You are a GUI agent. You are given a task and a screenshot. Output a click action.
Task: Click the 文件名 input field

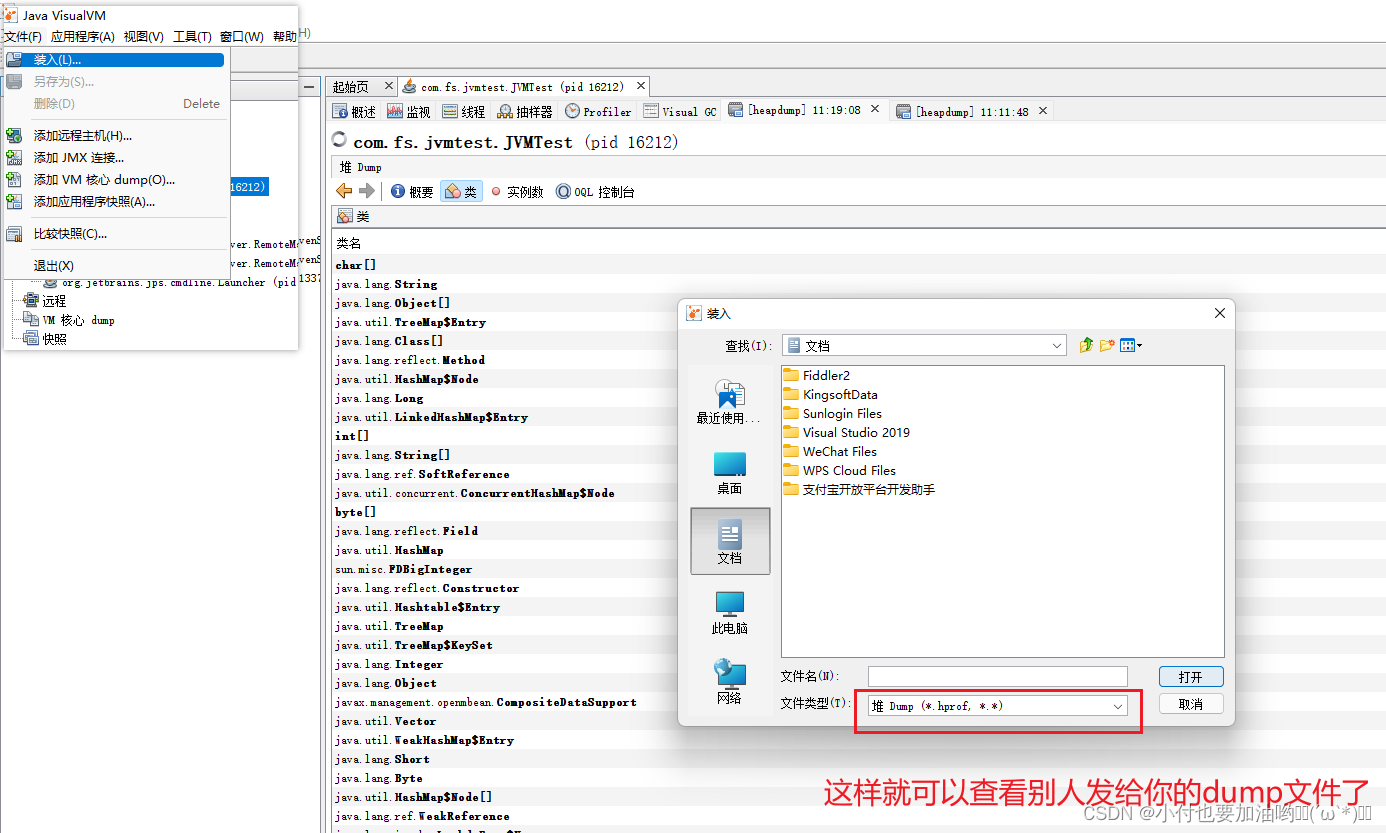(997, 677)
